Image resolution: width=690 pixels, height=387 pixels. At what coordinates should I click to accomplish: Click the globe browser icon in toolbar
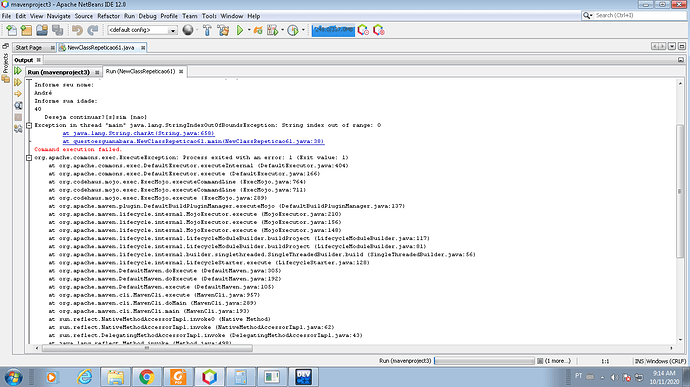click(x=188, y=30)
